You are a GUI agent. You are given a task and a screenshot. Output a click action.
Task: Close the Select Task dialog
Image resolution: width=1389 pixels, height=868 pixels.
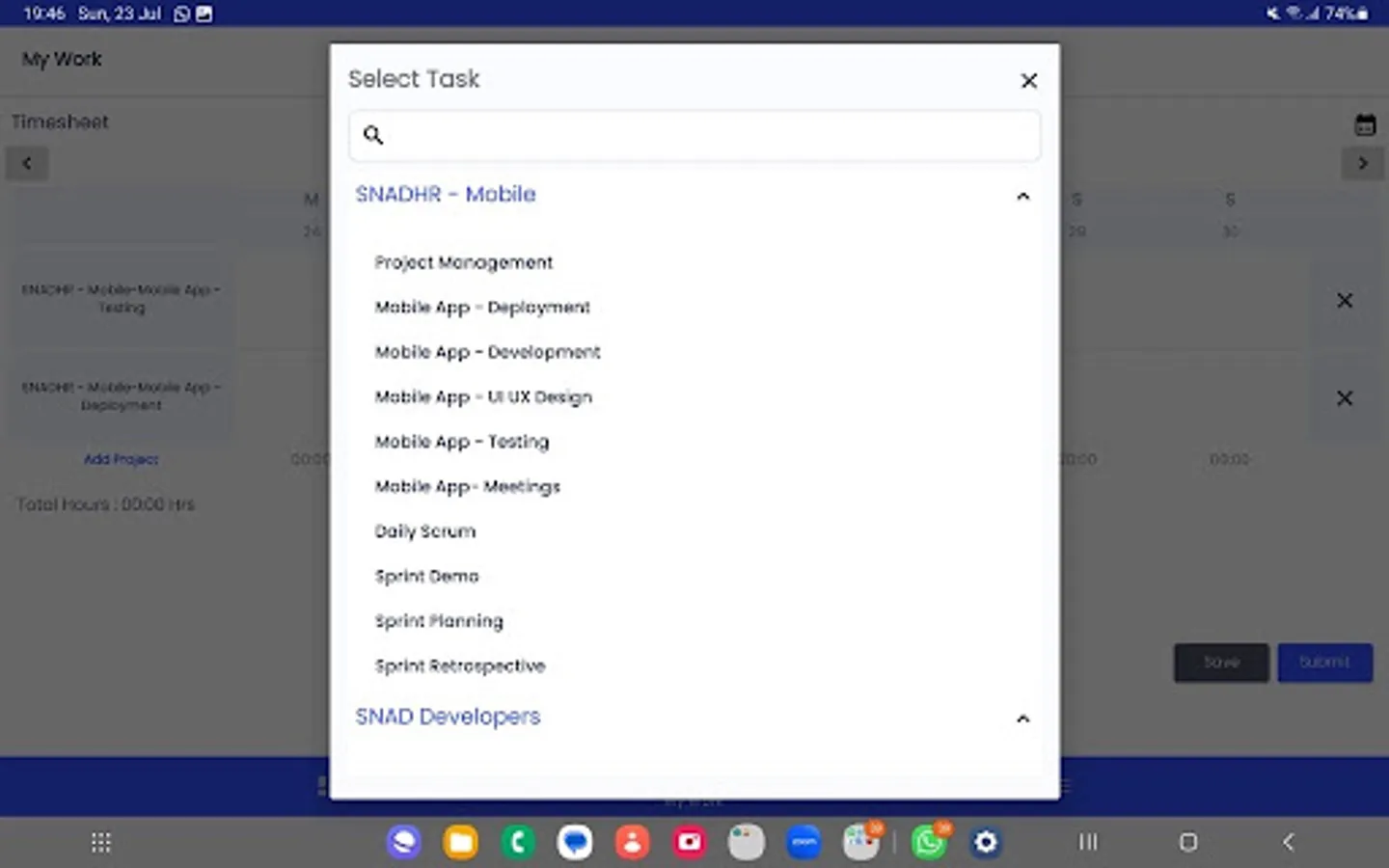pyautogui.click(x=1028, y=81)
